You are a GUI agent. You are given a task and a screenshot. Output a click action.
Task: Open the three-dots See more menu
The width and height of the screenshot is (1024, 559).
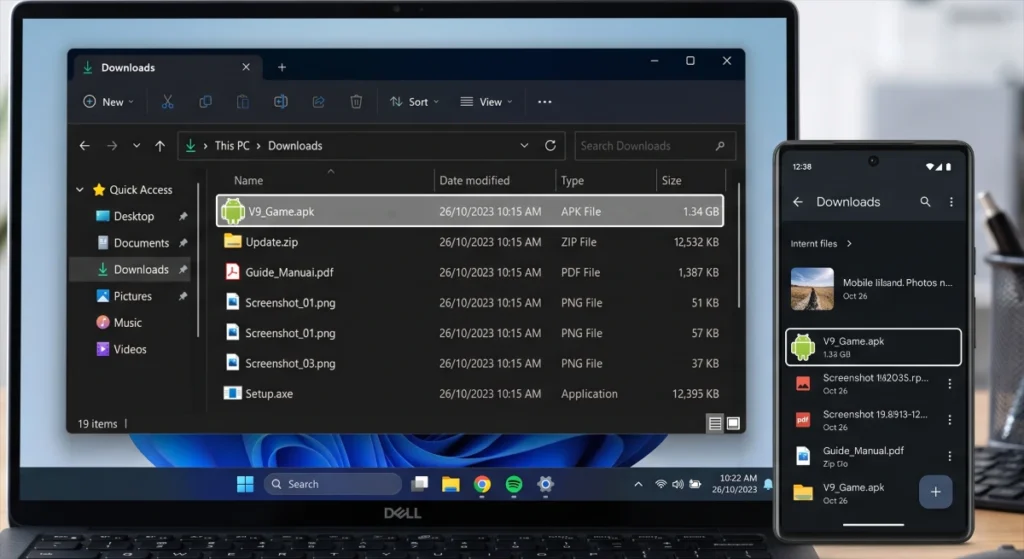[545, 102]
